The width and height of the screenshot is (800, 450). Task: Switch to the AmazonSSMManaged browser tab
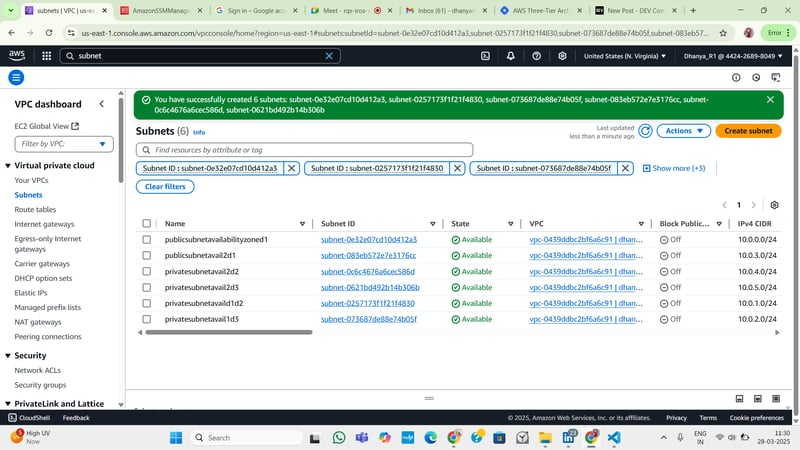click(161, 10)
